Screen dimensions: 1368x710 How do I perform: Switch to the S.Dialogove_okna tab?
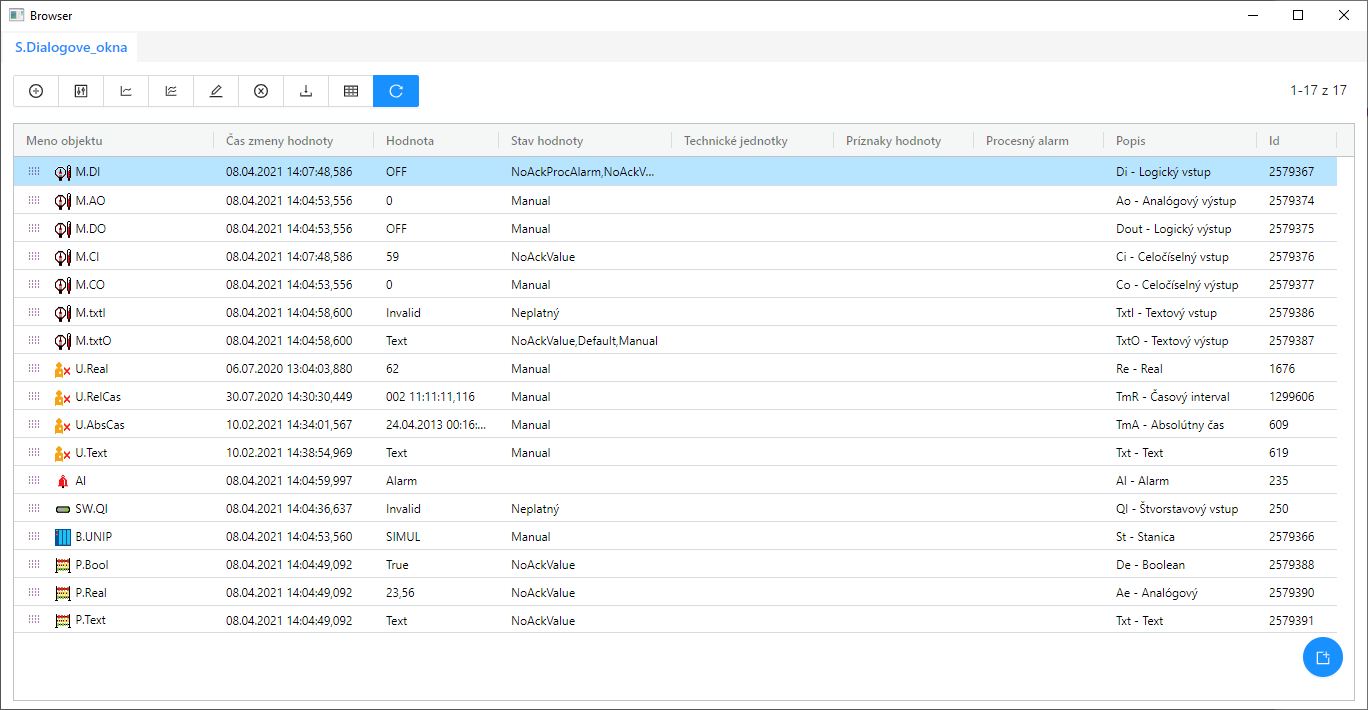pos(71,47)
